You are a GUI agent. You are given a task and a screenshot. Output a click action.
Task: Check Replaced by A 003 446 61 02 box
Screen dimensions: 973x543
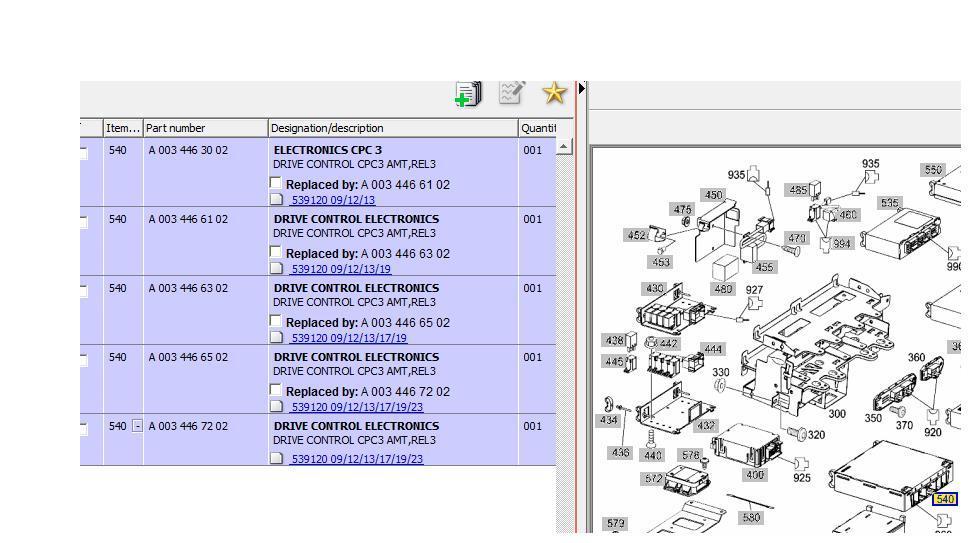click(277, 183)
